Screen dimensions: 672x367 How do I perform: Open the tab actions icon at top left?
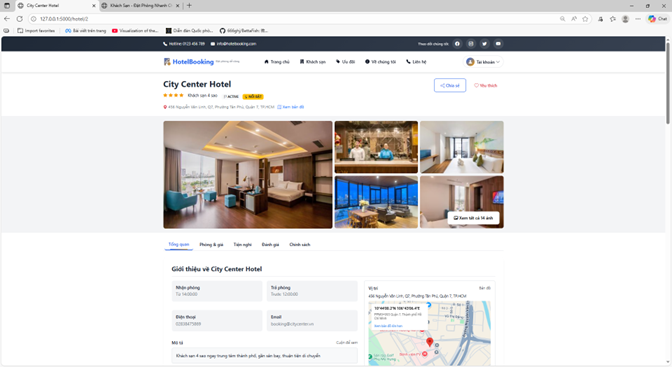click(x=7, y=6)
